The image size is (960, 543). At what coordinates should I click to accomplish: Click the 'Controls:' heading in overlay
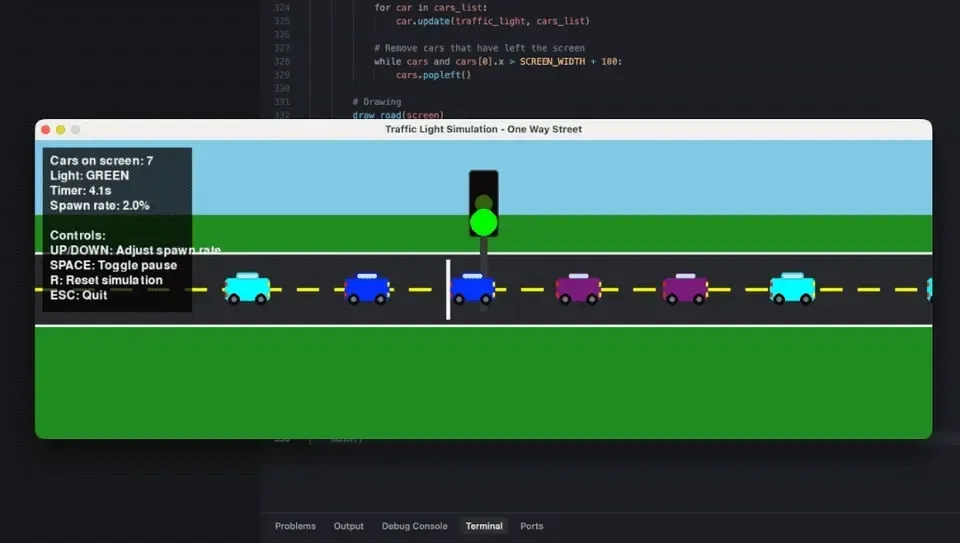(78, 235)
